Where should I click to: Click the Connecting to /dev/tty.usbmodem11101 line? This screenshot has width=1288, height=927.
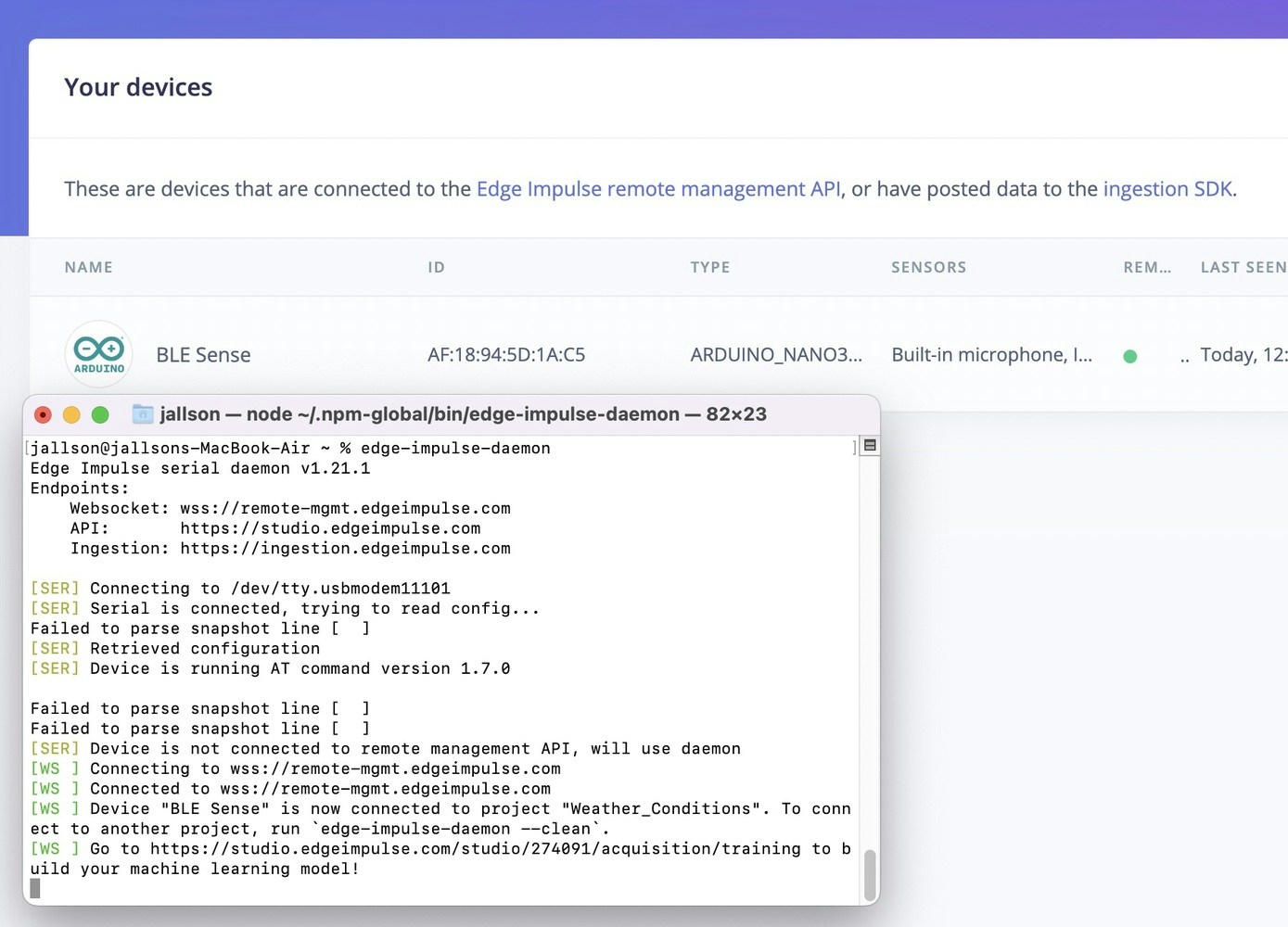tap(240, 589)
